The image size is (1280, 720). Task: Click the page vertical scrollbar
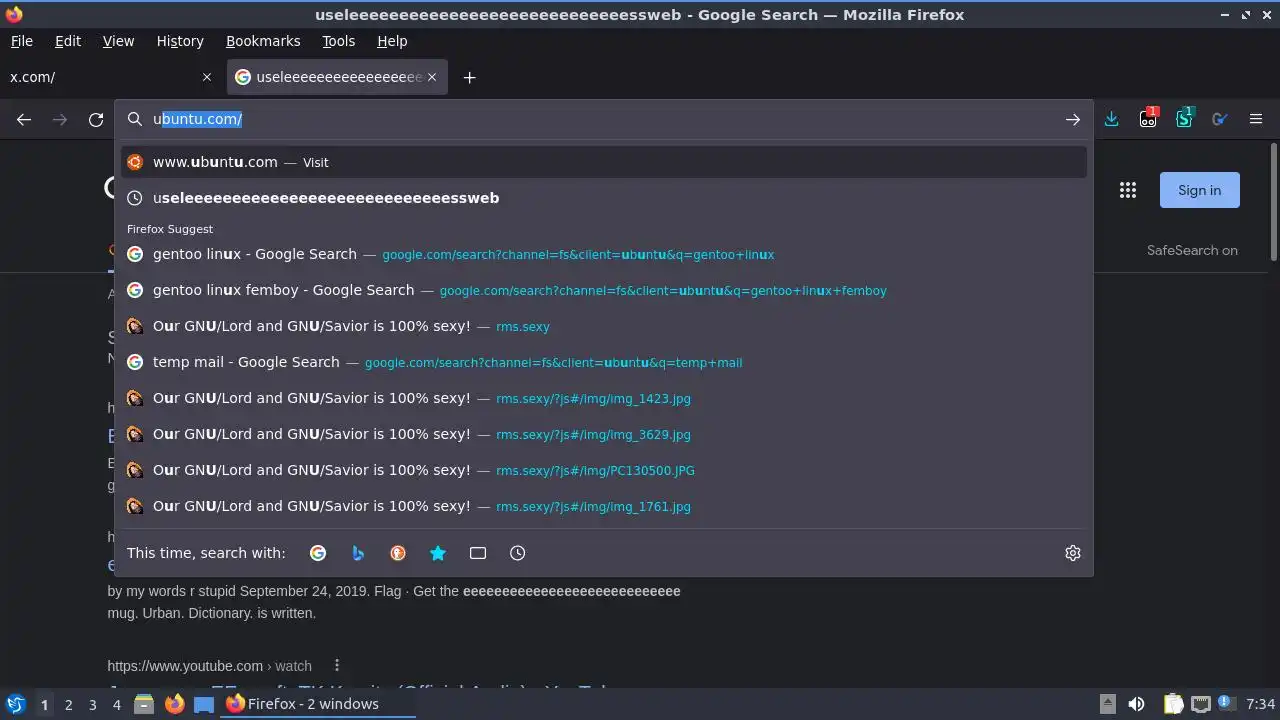tap(1273, 200)
